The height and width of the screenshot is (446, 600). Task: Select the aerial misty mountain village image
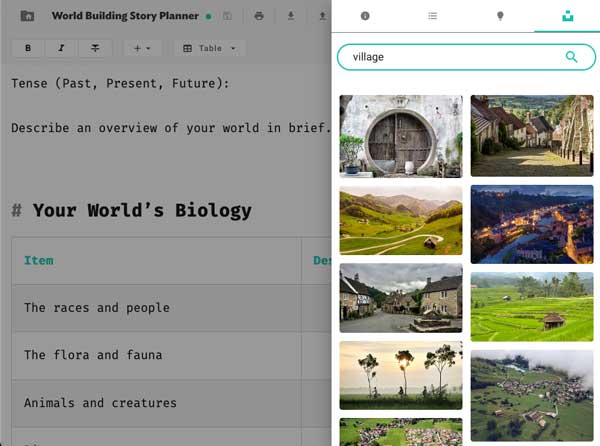532,396
